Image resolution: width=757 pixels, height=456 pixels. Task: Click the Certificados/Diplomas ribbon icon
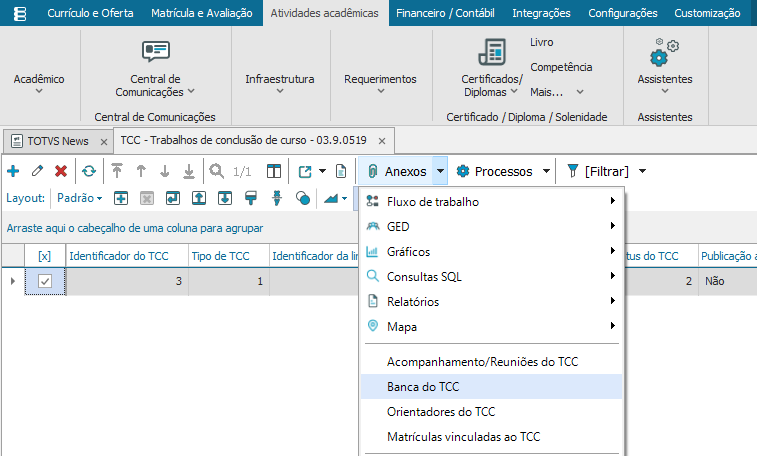(491, 52)
